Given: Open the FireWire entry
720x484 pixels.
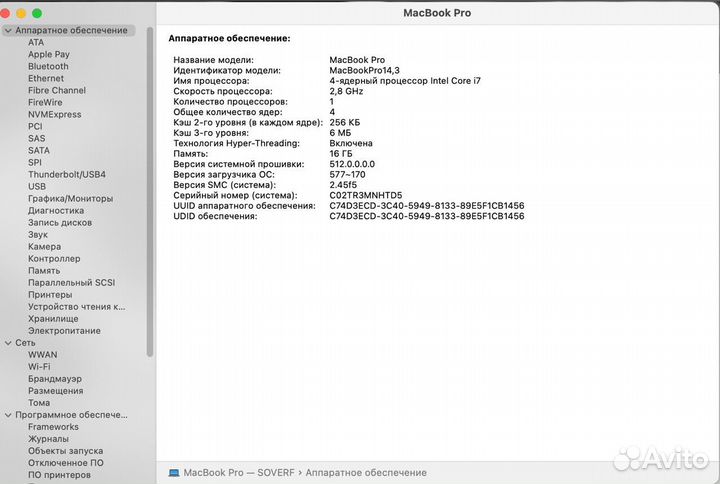Looking at the screenshot, I should coord(45,102).
